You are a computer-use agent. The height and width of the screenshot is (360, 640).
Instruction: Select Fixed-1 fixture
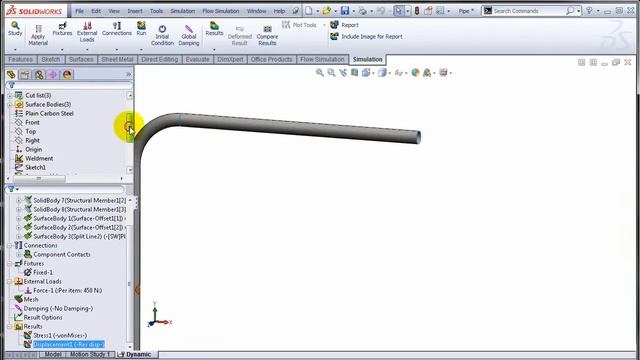[42, 272]
